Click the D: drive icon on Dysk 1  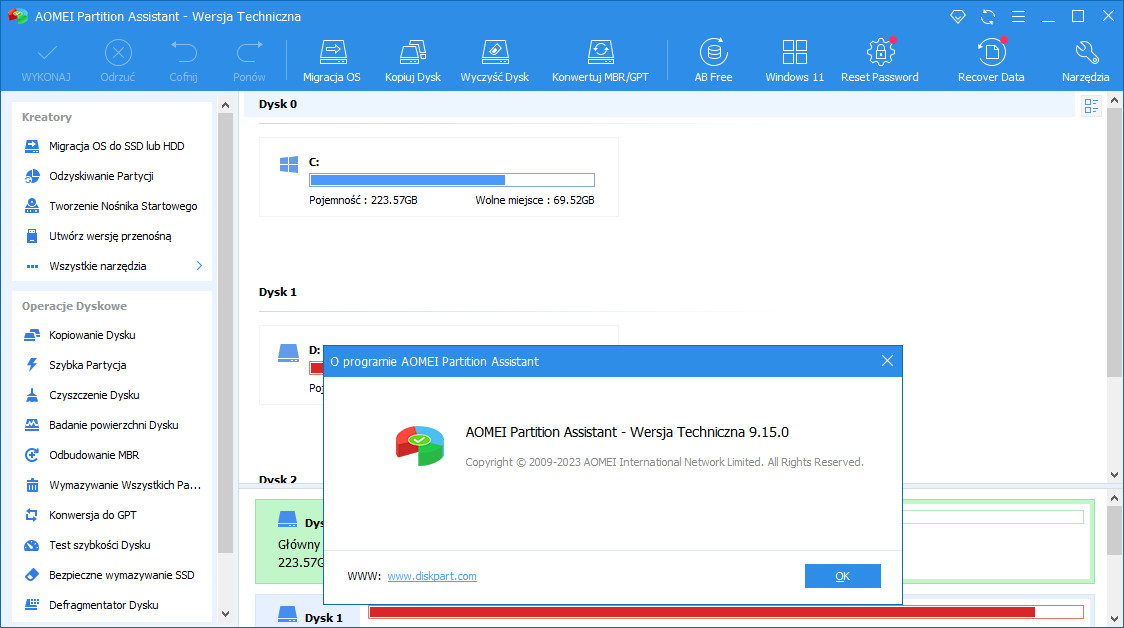[288, 353]
